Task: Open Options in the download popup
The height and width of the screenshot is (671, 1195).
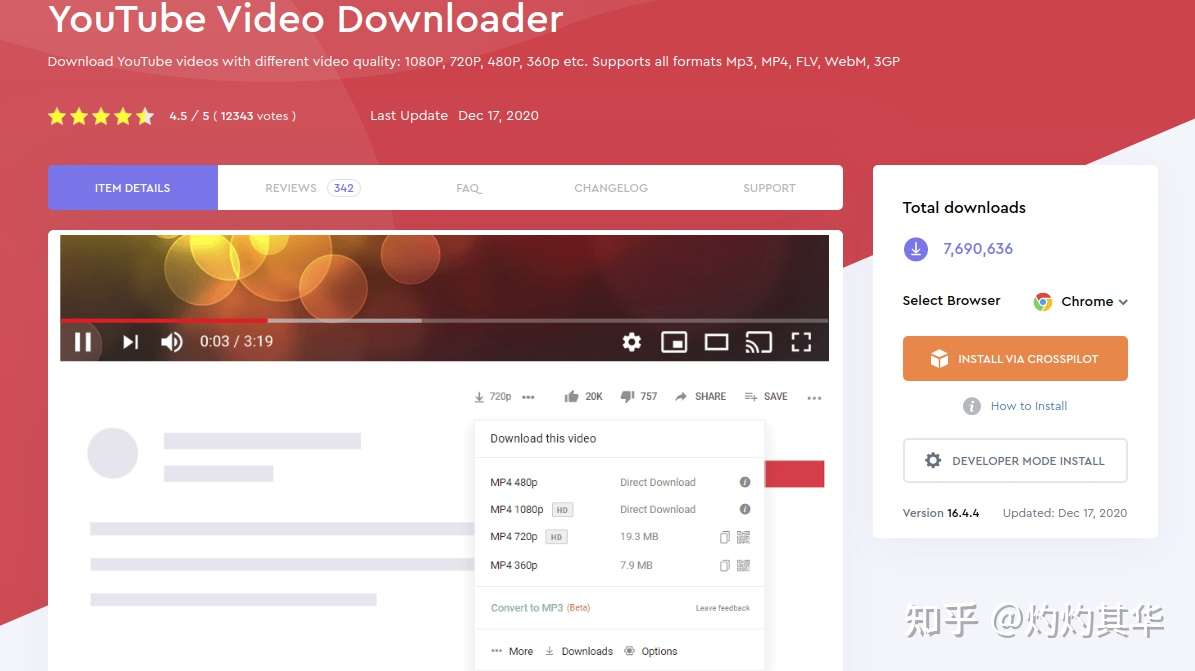Action: coord(651,651)
